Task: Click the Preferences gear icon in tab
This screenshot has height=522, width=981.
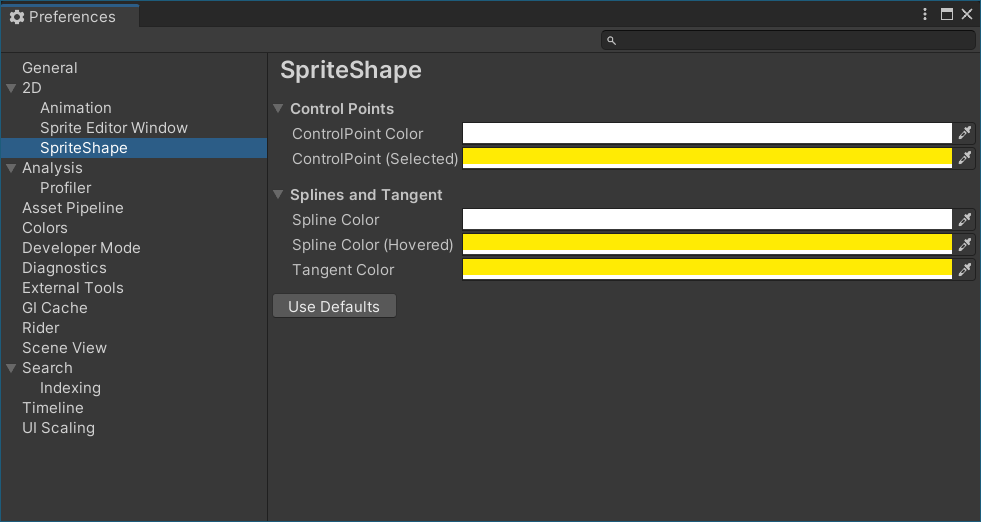Action: (16, 17)
